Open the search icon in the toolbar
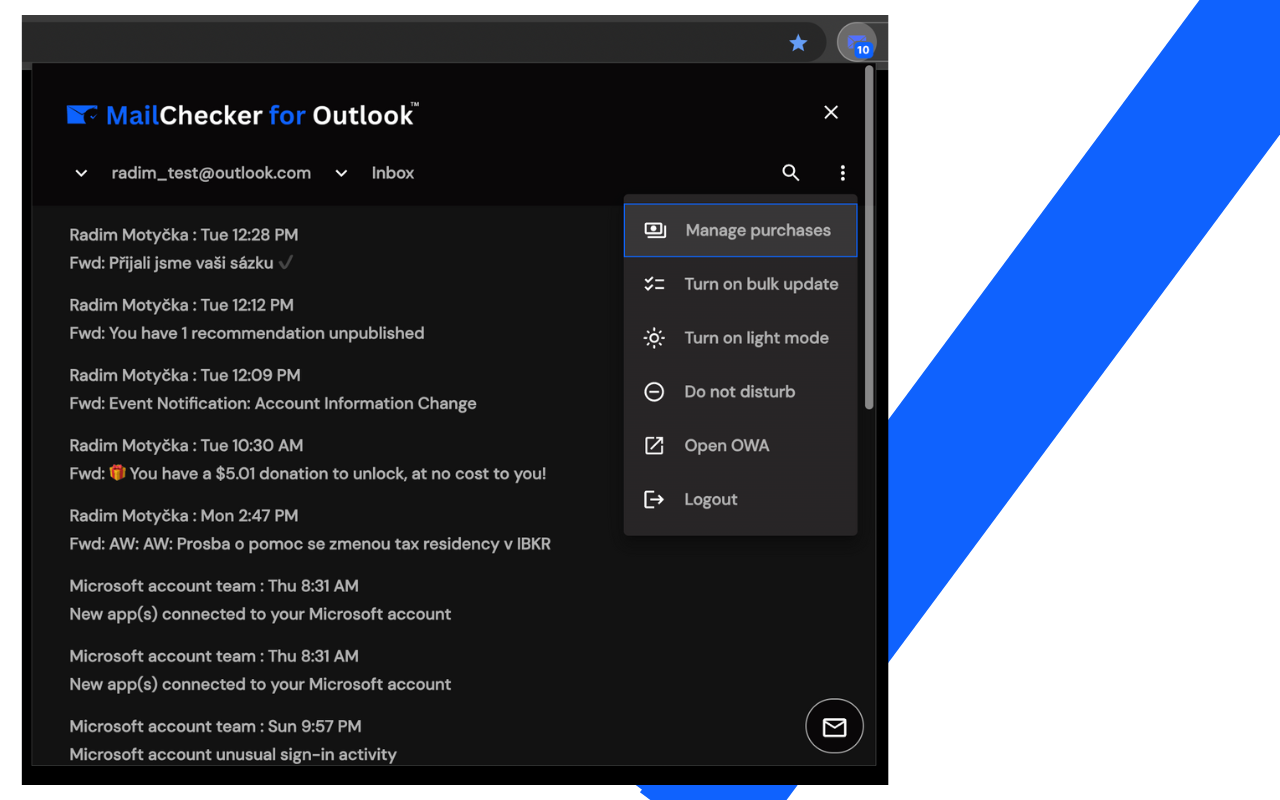The height and width of the screenshot is (800, 1280). click(x=790, y=172)
